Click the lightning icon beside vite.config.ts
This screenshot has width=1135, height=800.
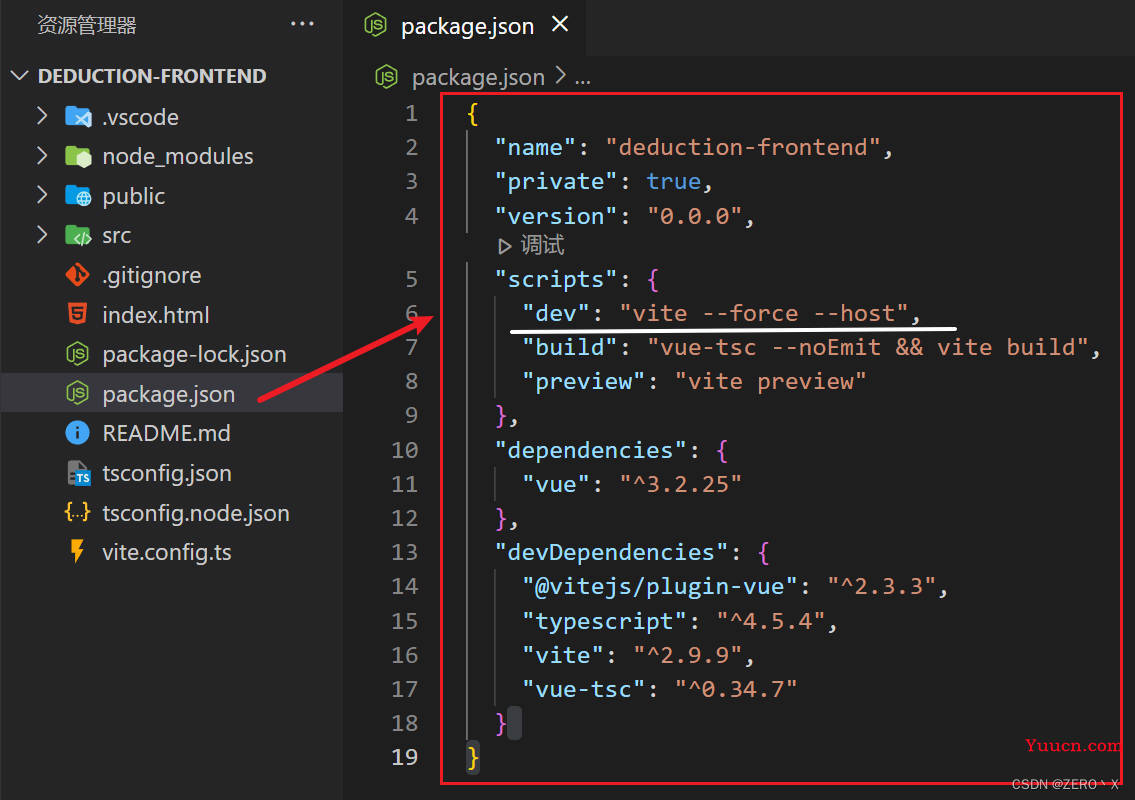[77, 551]
